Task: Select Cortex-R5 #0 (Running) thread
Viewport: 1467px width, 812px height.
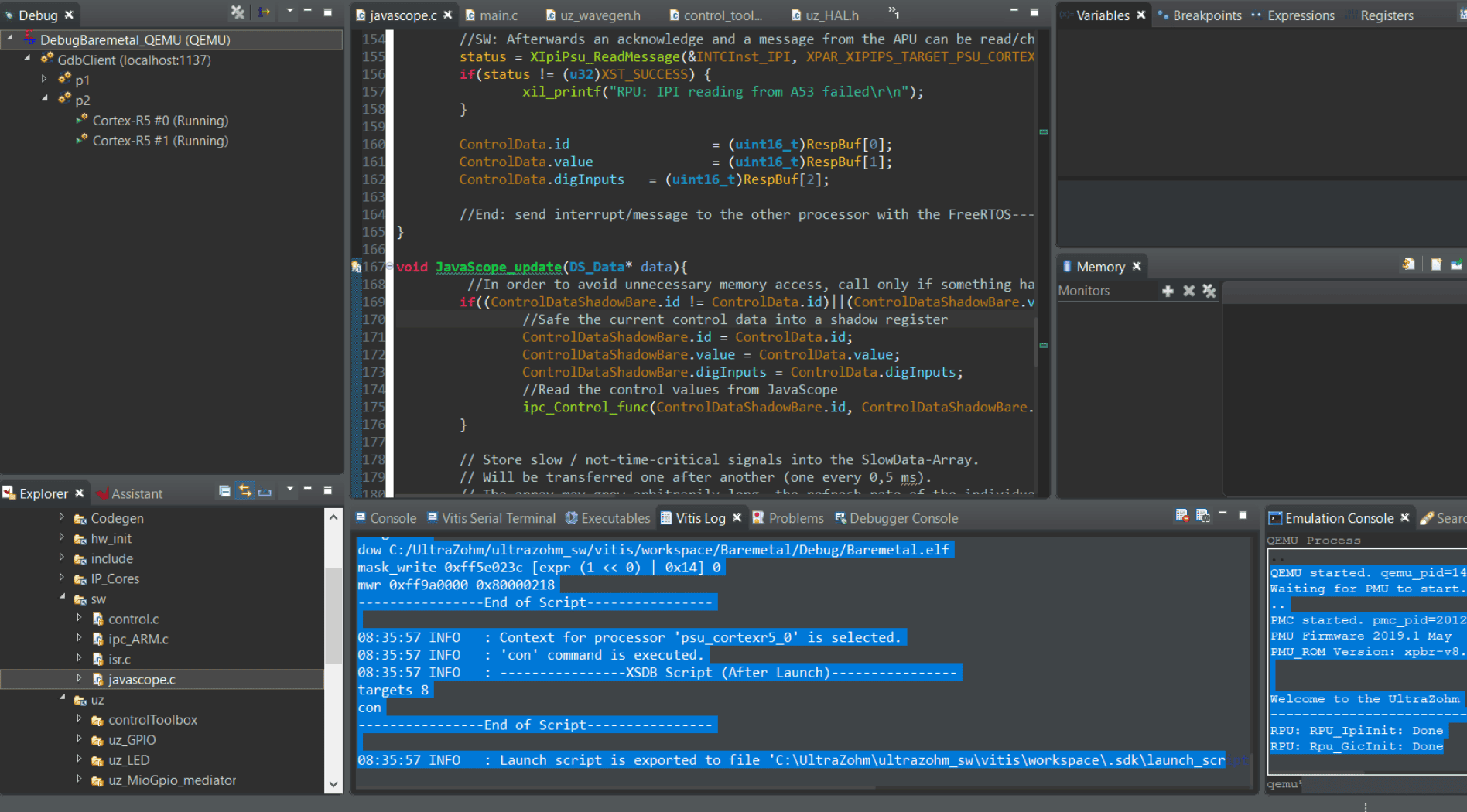Action: 160,121
